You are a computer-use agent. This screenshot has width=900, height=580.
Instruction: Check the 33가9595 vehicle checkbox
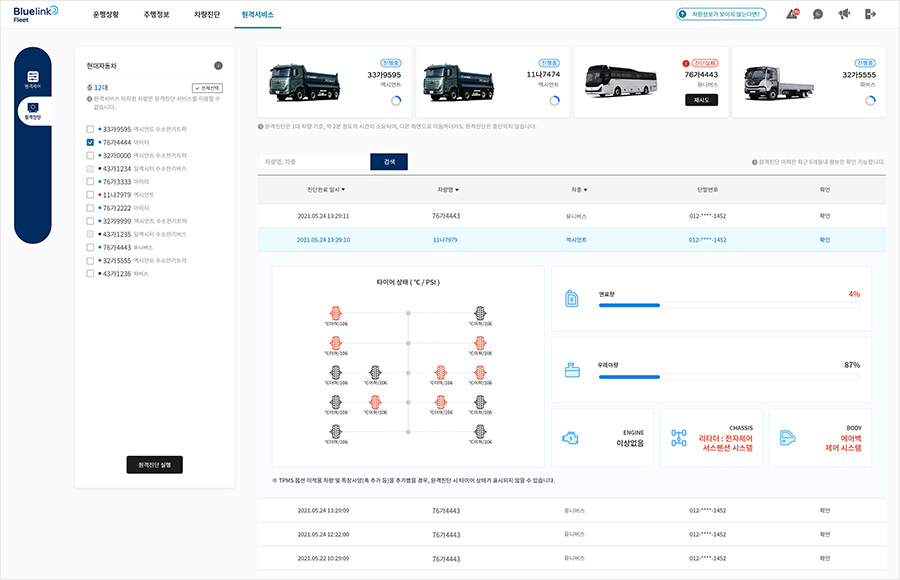91,130
